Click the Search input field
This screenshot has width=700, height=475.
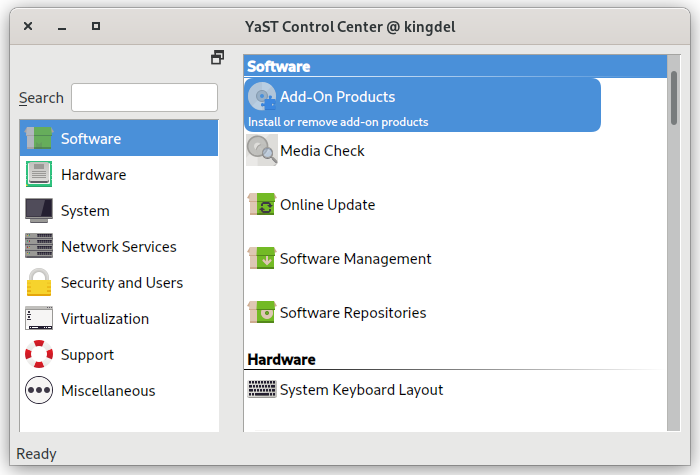coord(144,97)
